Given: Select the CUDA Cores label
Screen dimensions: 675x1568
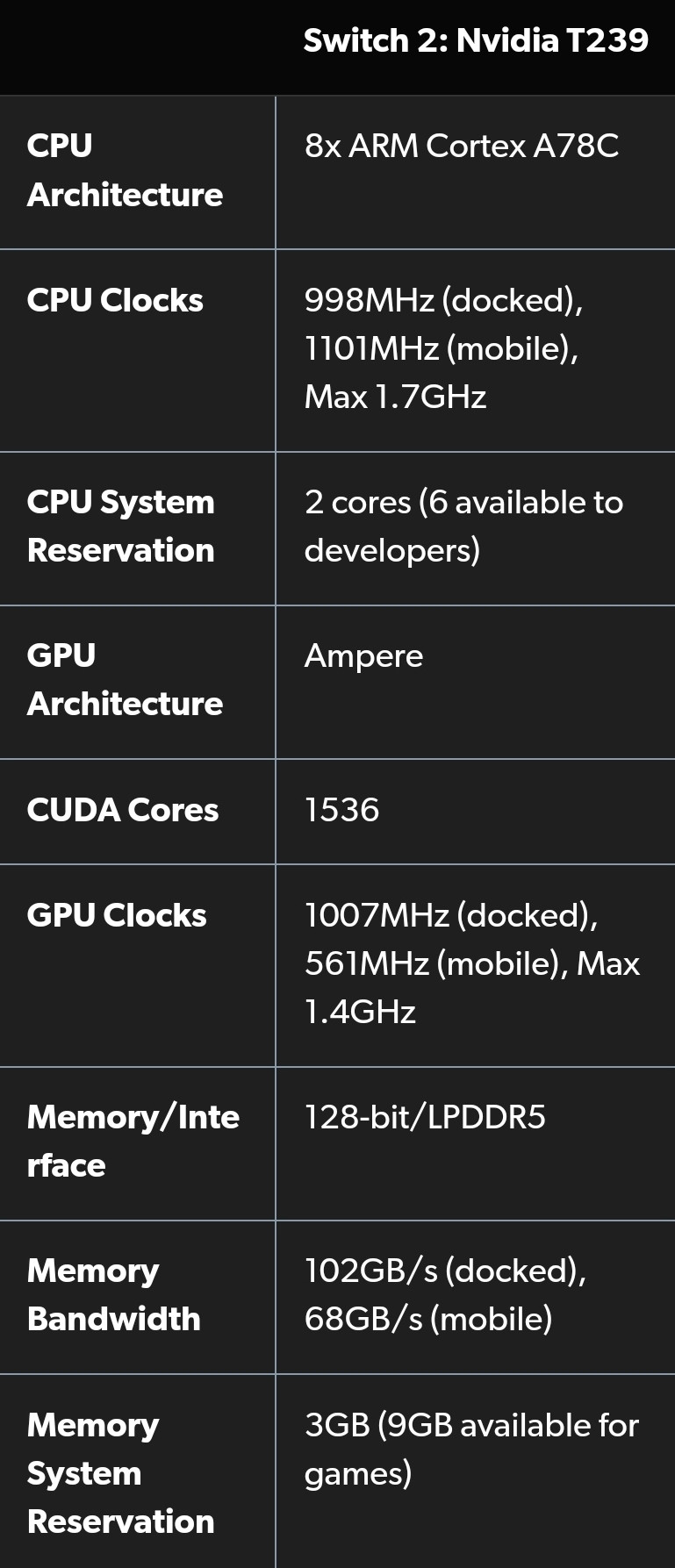Looking at the screenshot, I should click(x=123, y=810).
